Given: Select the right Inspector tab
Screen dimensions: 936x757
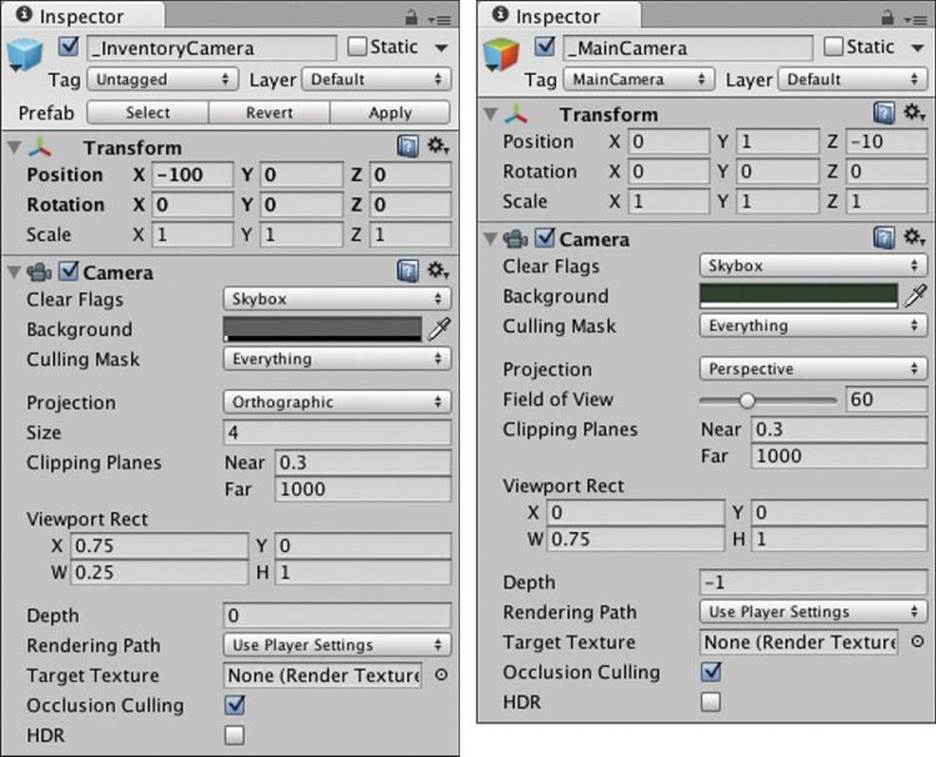Looking at the screenshot, I should point(559,16).
